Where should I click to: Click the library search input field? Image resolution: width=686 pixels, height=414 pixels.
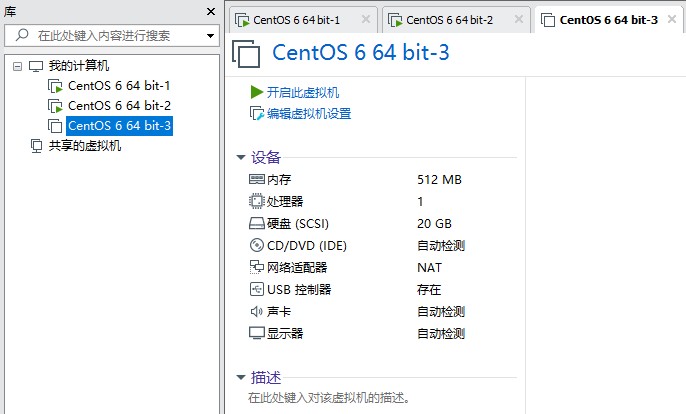(112, 35)
